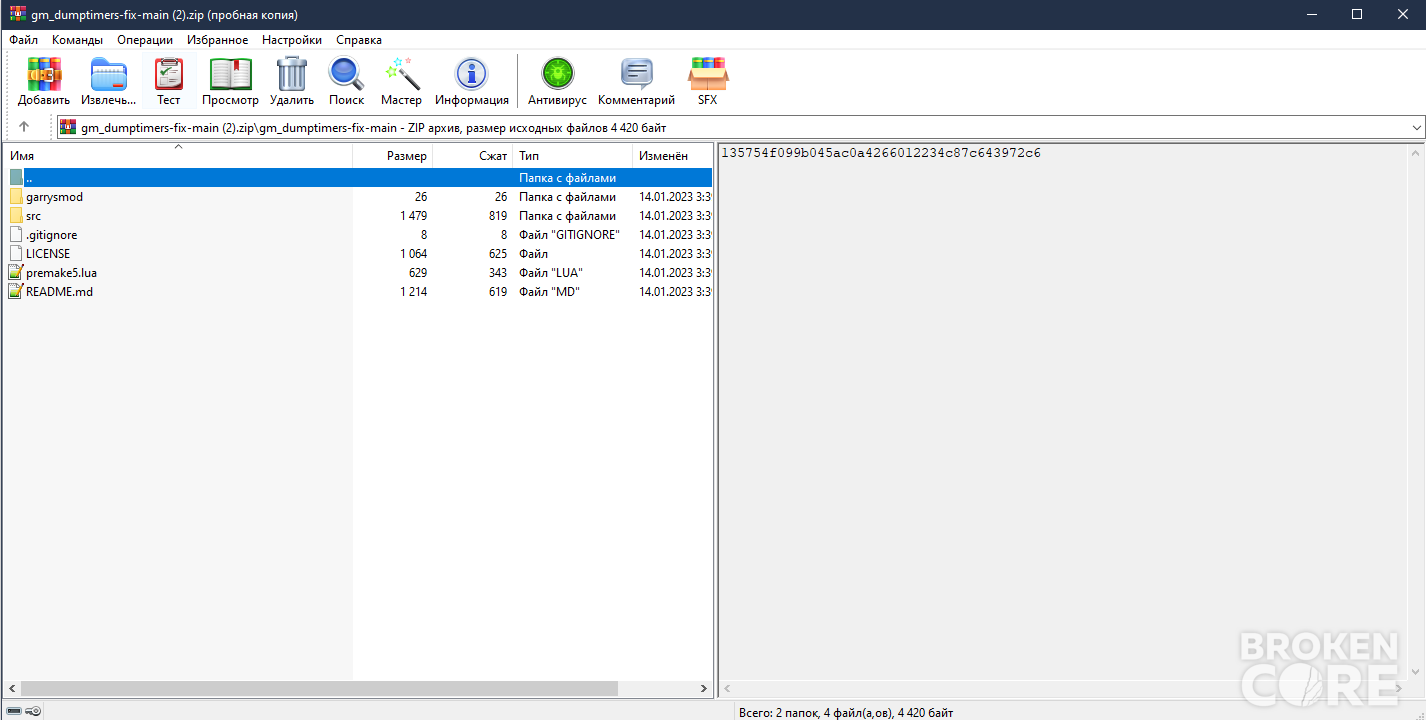The width and height of the screenshot is (1426, 720).
Task: Click the drive and key status bar icon
Action: (x=23, y=711)
